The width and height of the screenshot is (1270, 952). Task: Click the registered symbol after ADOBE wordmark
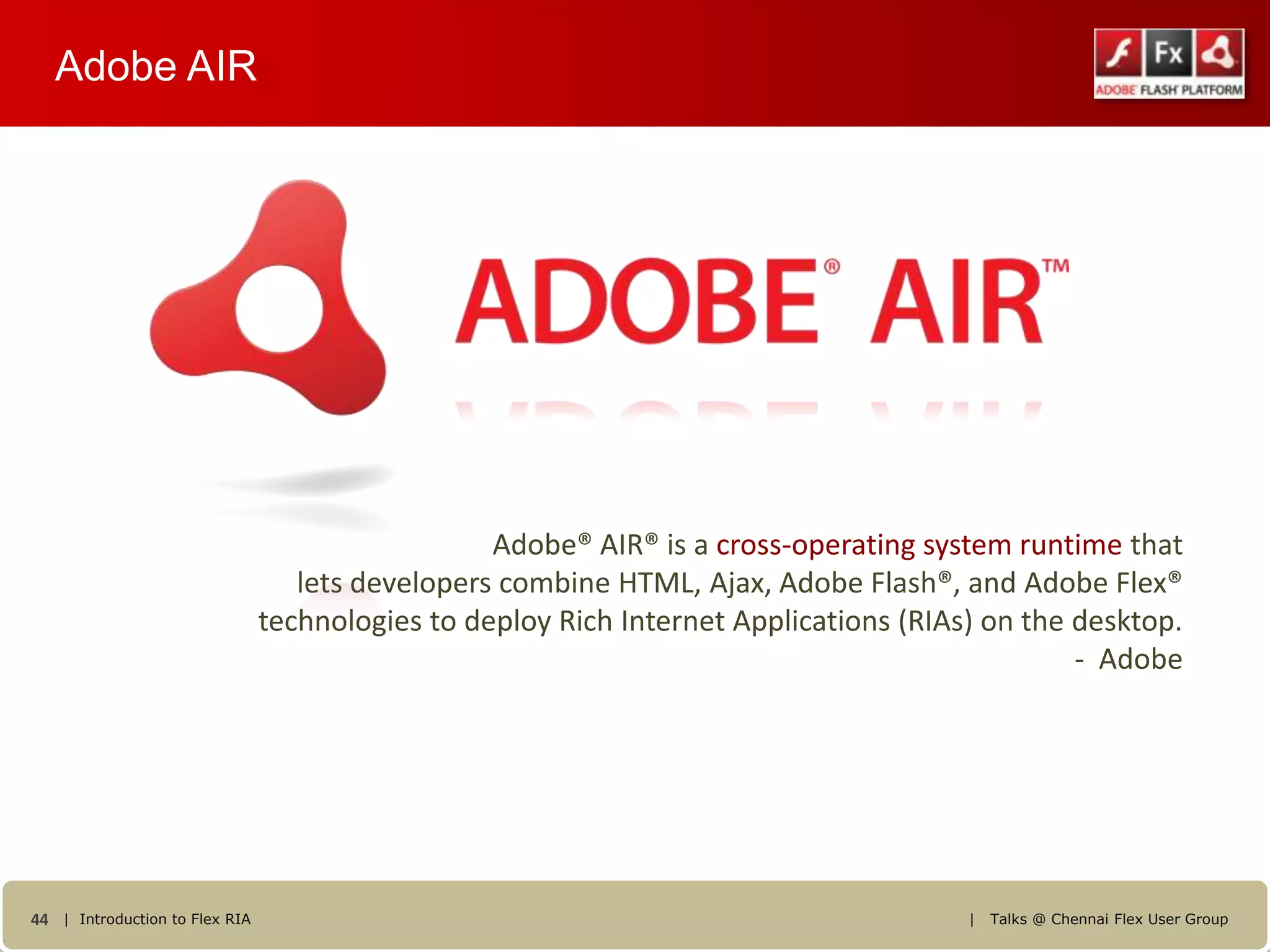832,267
